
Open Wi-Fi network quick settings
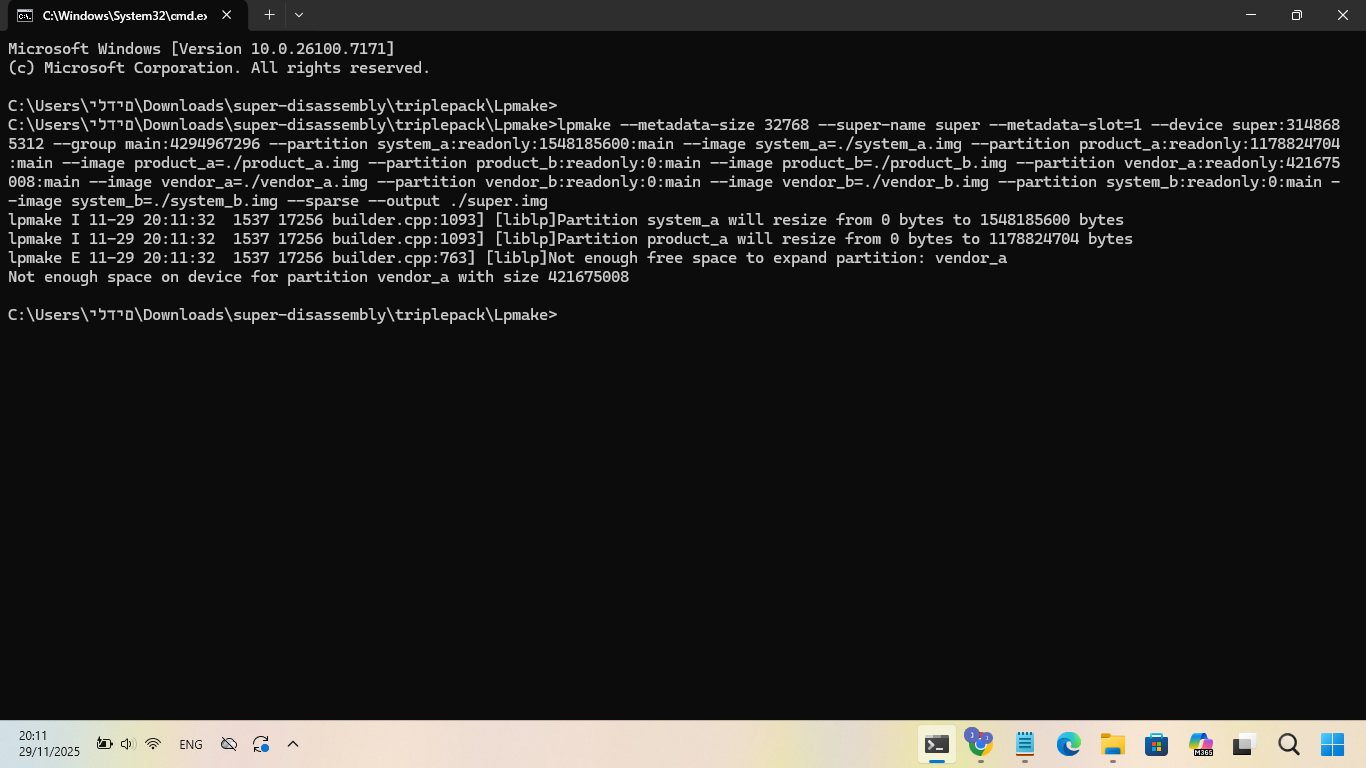[153, 744]
